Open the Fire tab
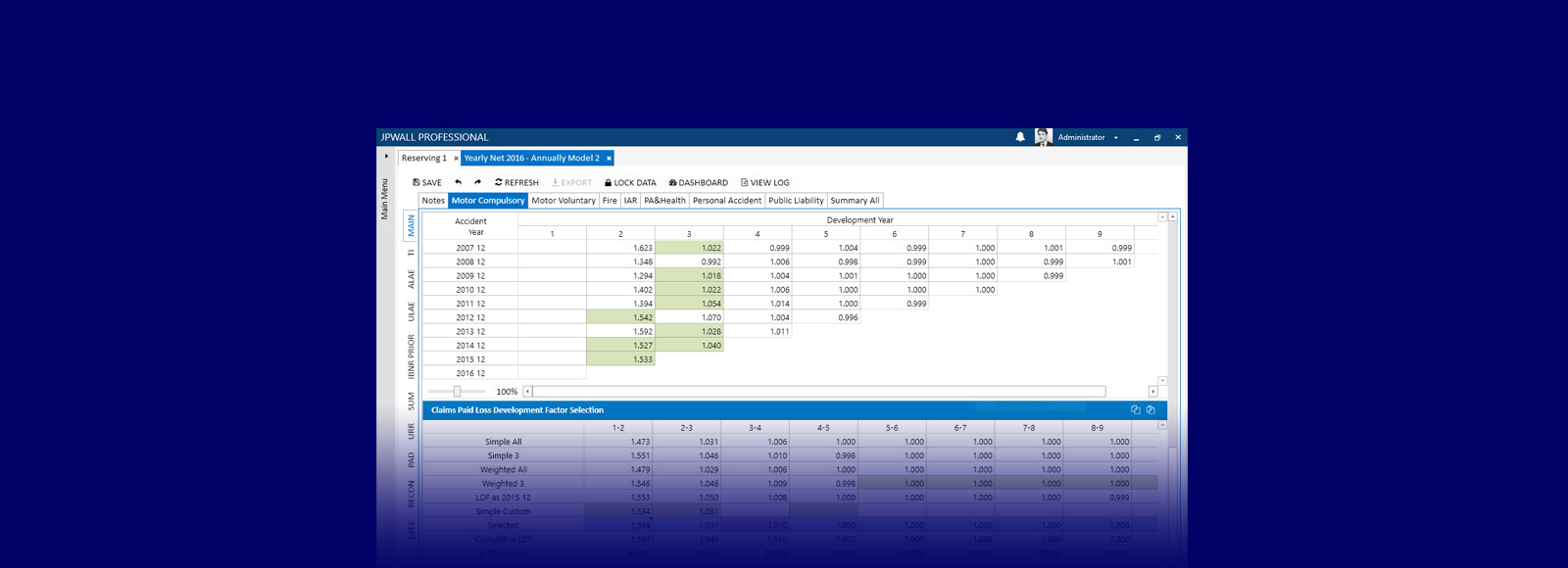The width and height of the screenshot is (1568, 568). [610, 201]
